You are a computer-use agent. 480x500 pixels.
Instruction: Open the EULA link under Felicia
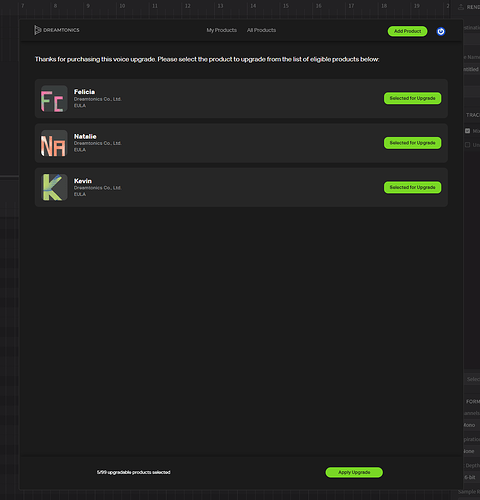[80, 106]
